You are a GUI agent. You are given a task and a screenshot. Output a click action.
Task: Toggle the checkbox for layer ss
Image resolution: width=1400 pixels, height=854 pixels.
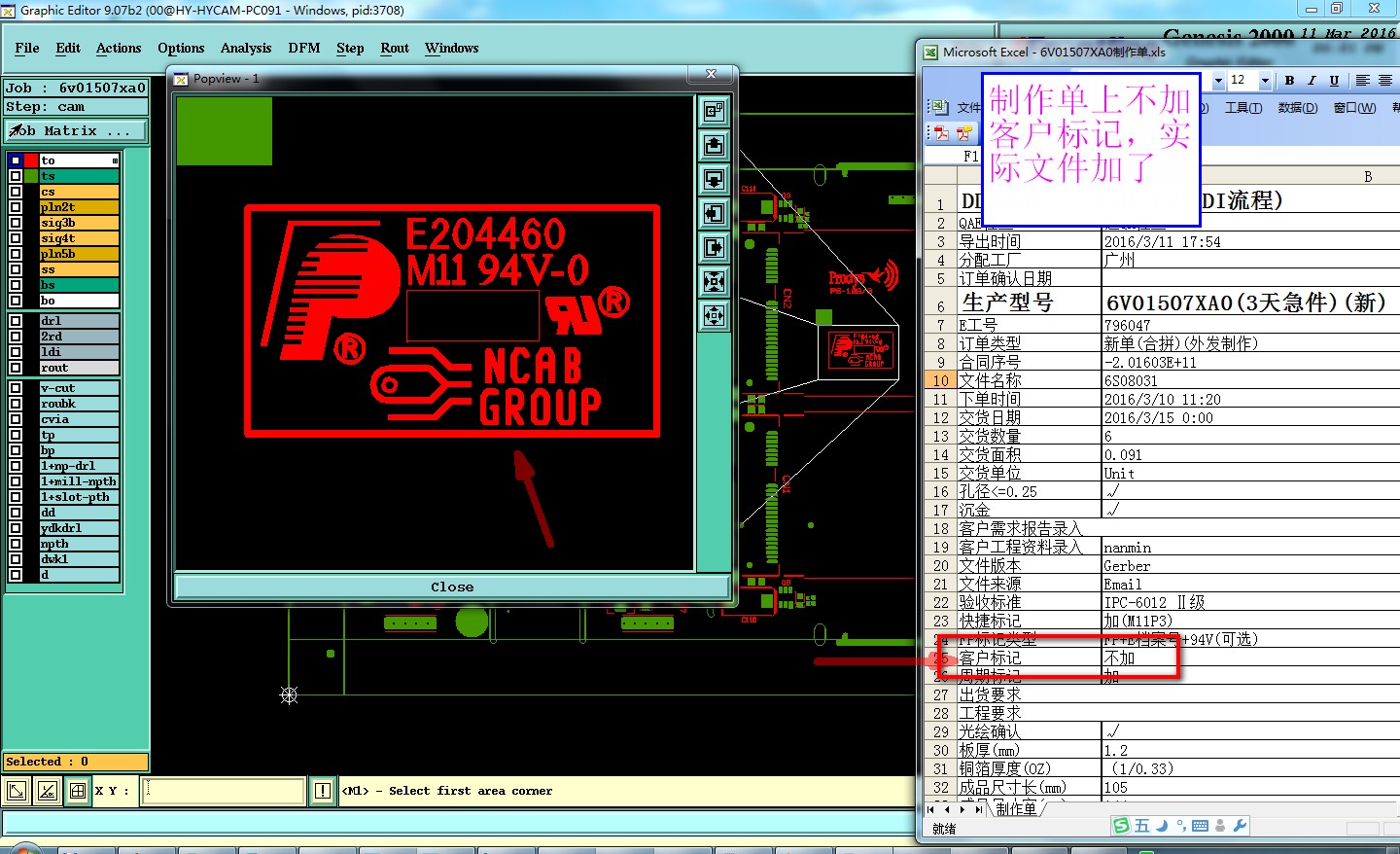(x=16, y=269)
